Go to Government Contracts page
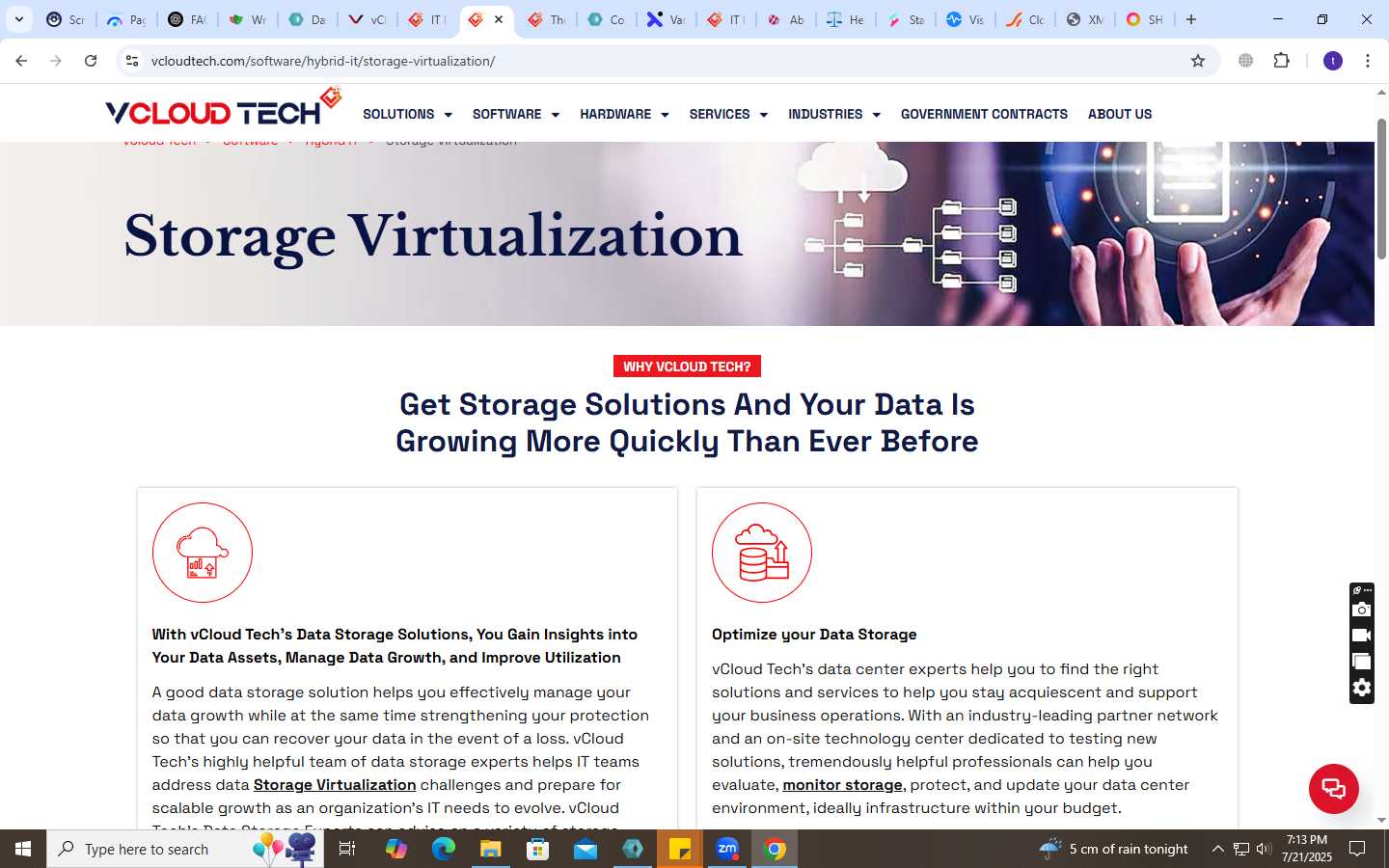This screenshot has width=1389, height=868. [984, 114]
